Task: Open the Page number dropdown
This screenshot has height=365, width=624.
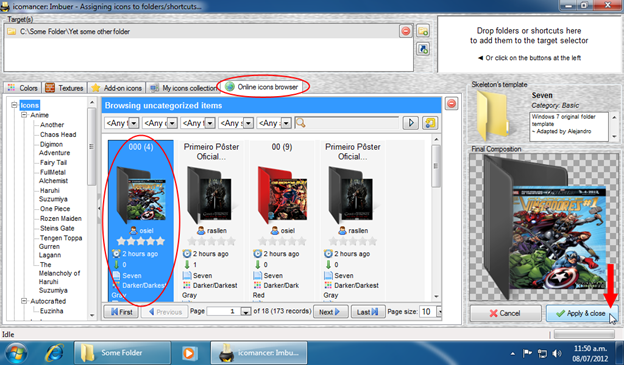Action: click(x=246, y=312)
